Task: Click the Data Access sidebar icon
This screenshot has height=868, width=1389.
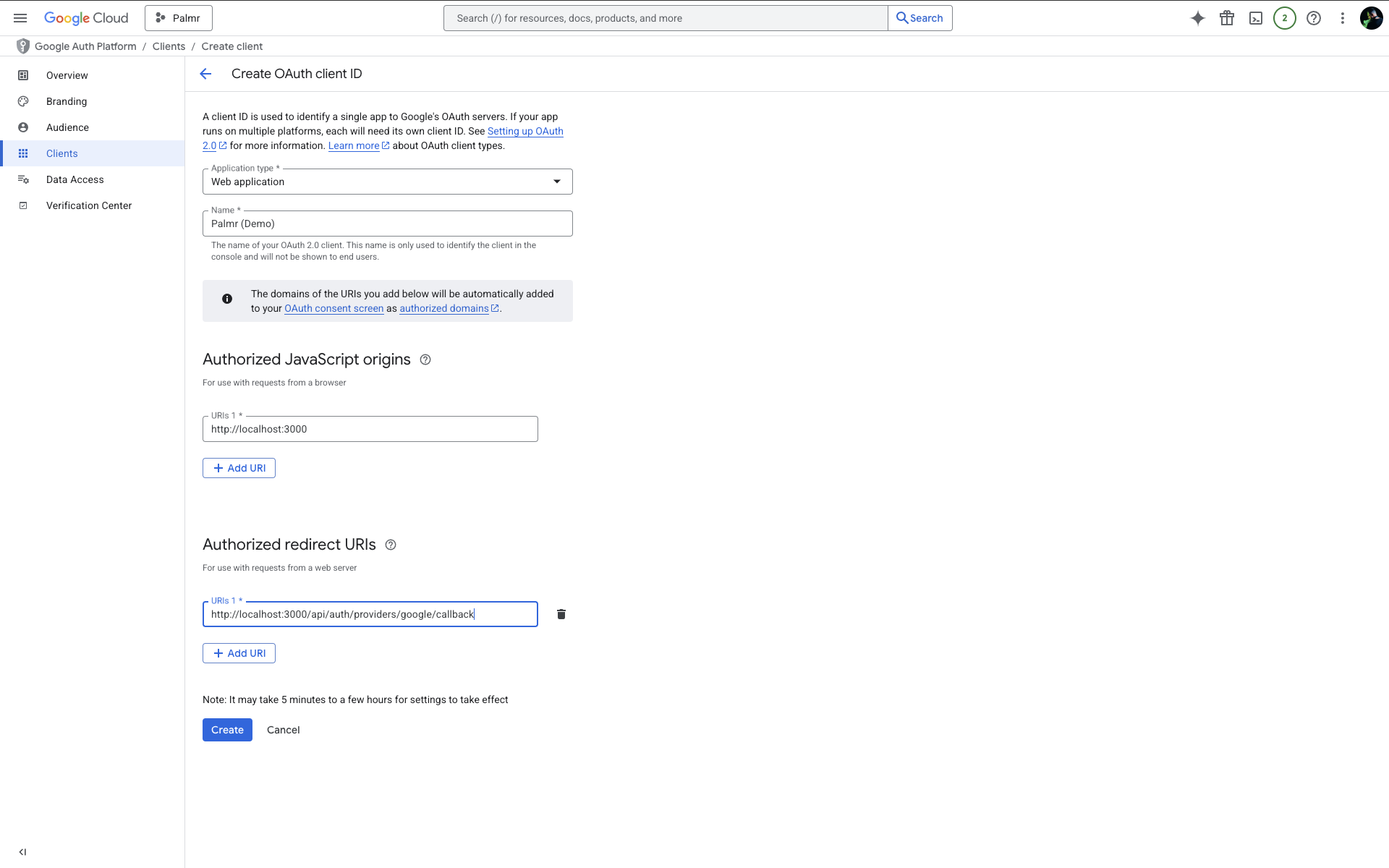Action: 23,179
